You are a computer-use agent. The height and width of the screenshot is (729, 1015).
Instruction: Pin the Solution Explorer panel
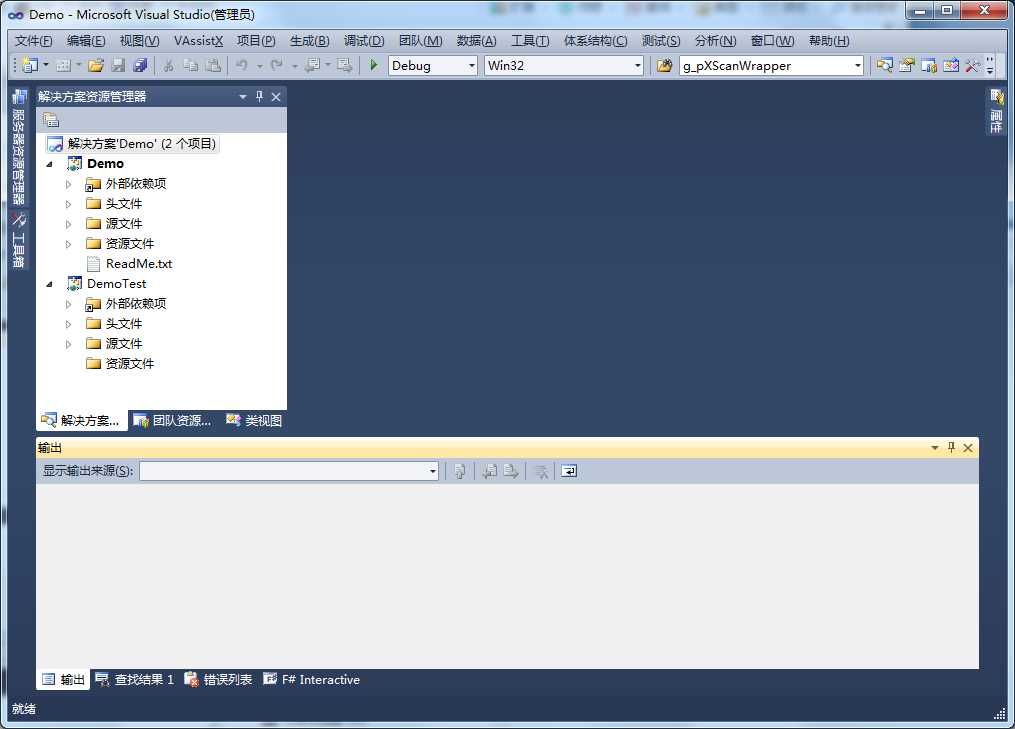tap(260, 96)
